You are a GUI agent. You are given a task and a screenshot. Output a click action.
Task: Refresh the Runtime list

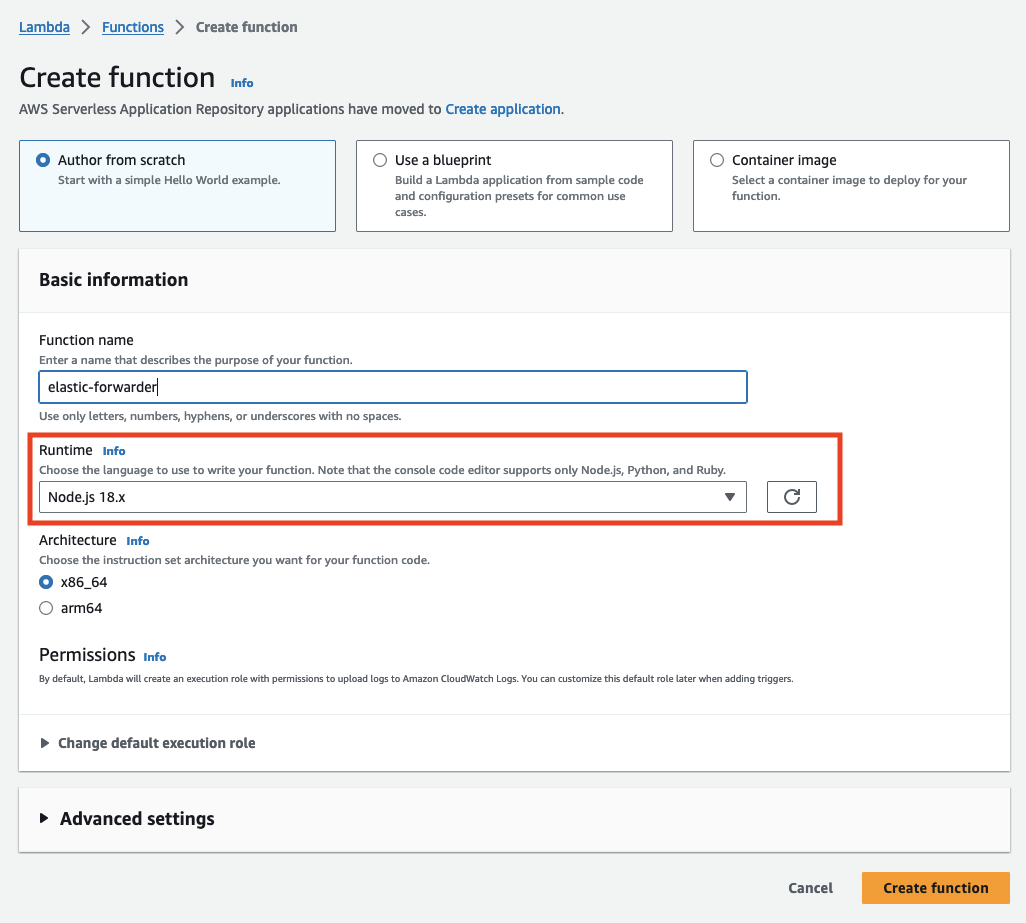791,497
